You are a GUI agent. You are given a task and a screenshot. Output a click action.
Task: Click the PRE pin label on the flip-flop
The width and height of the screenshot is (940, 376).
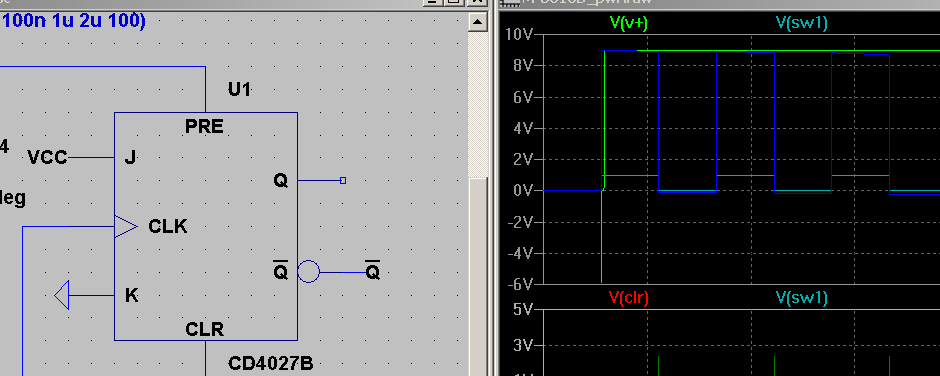point(204,127)
